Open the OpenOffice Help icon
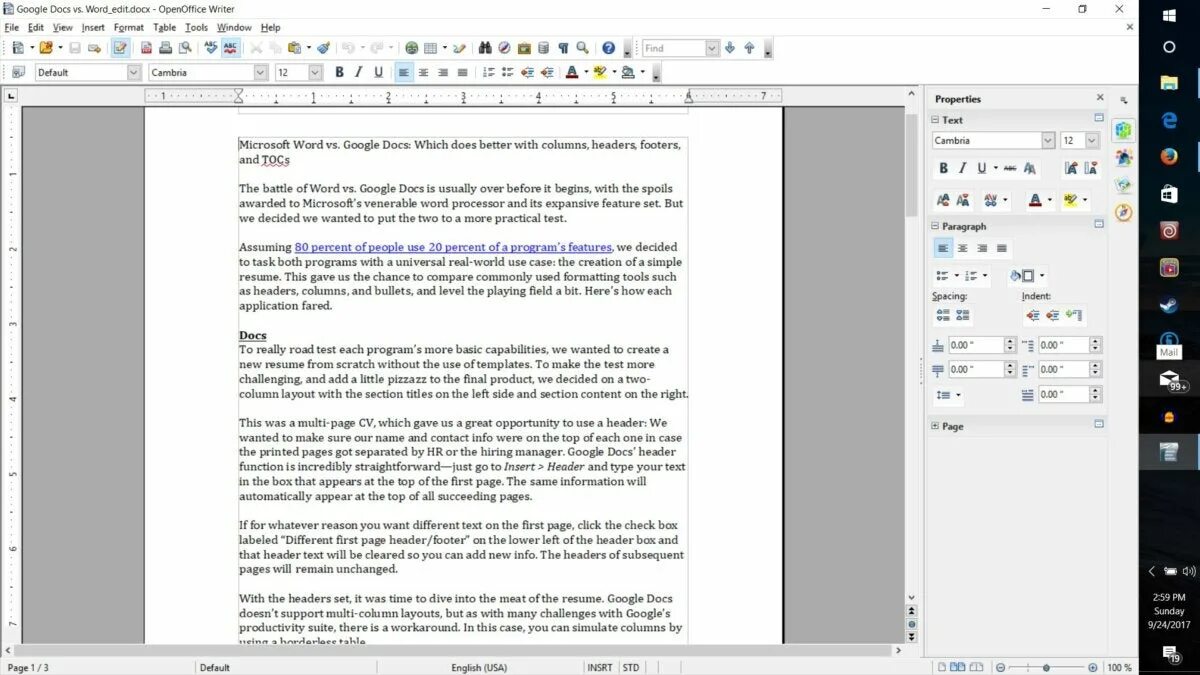Viewport: 1200px width, 675px height. [608, 48]
